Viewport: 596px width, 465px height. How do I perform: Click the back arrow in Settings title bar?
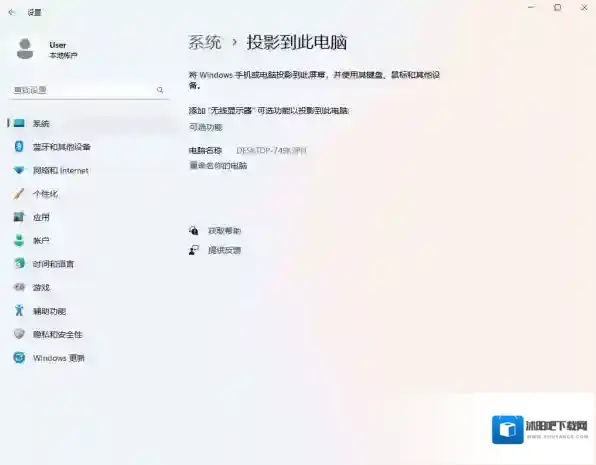pyautogui.click(x=11, y=12)
